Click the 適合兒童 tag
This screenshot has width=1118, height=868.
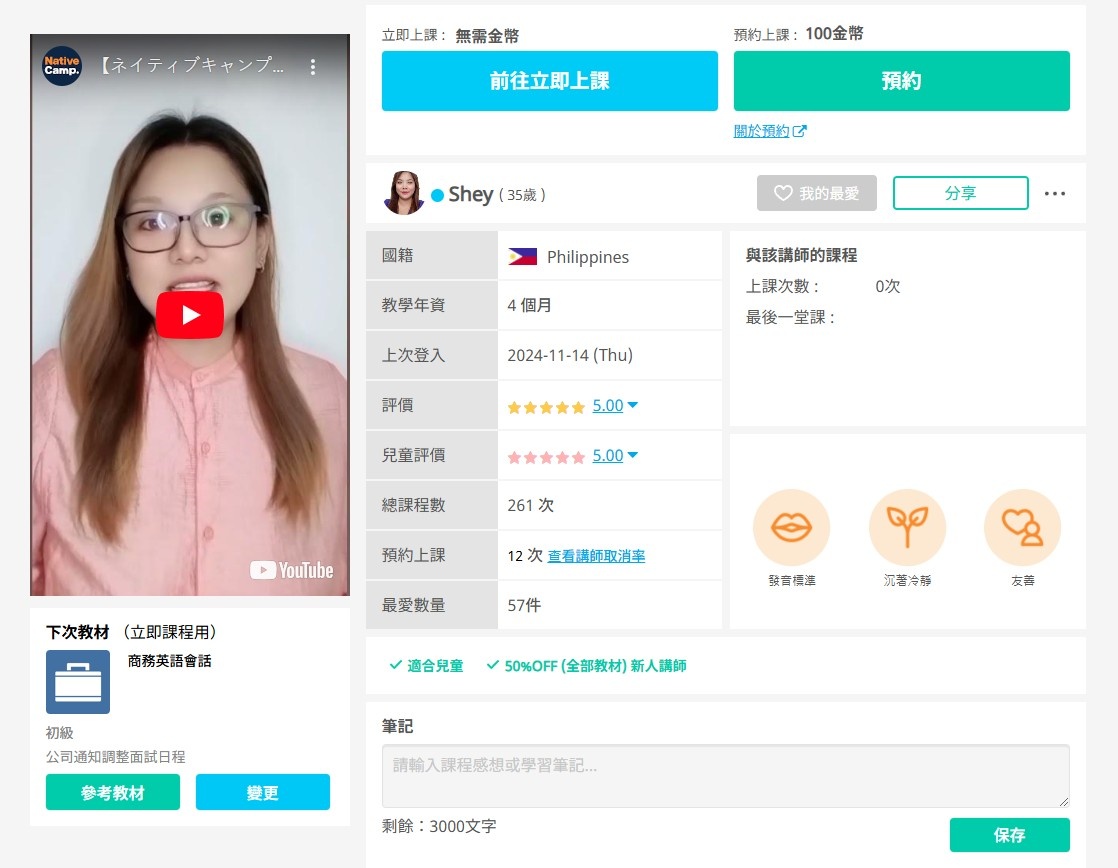tap(426, 666)
